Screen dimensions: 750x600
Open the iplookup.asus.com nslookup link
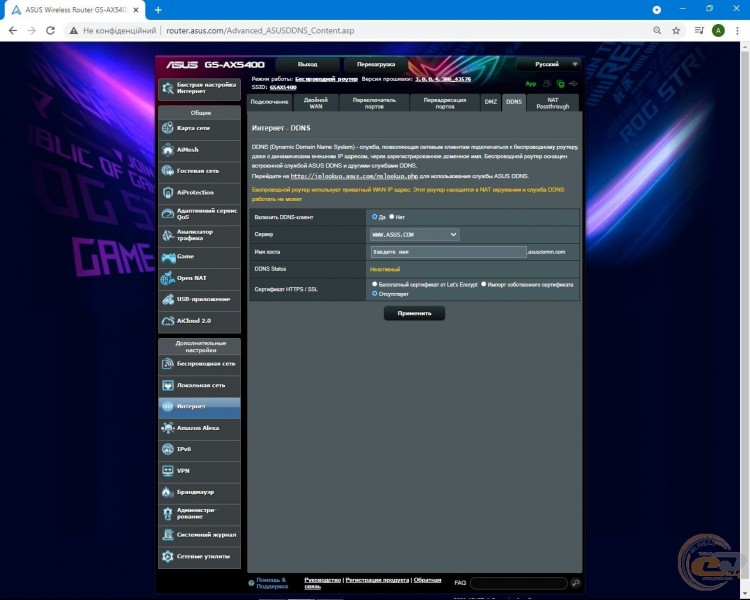[x=354, y=176]
